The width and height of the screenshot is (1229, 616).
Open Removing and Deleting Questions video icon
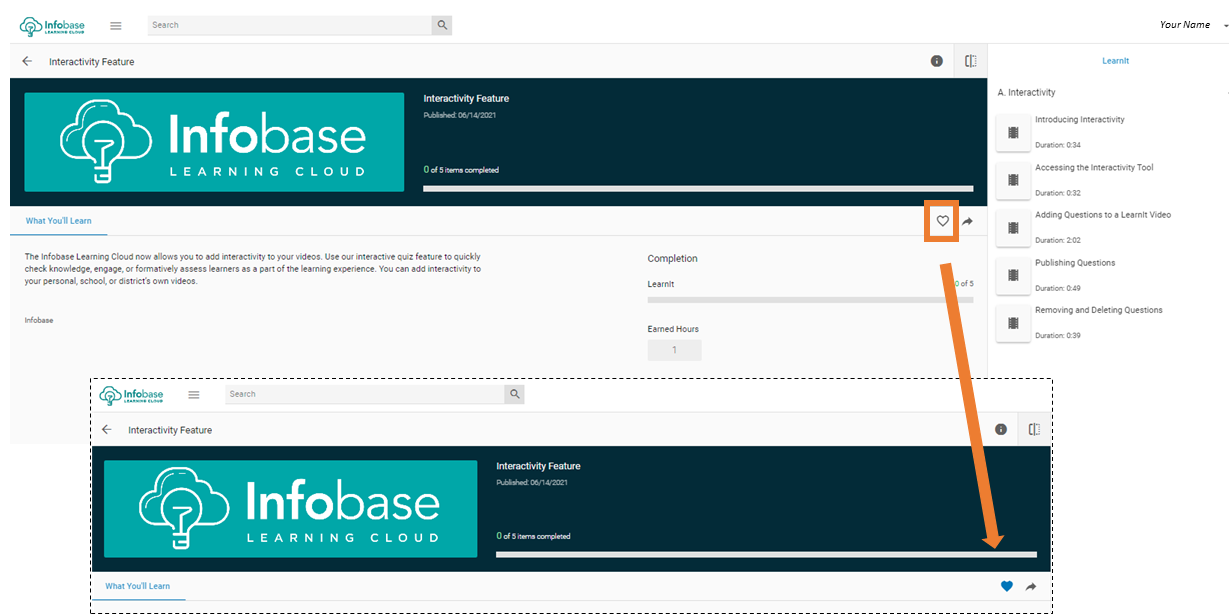click(1013, 323)
